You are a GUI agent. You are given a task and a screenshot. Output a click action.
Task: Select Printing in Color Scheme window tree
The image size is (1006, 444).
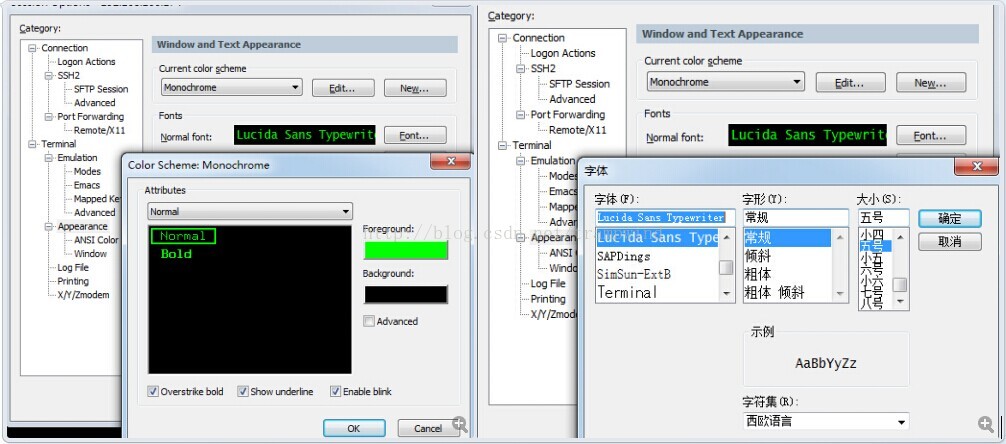73,281
